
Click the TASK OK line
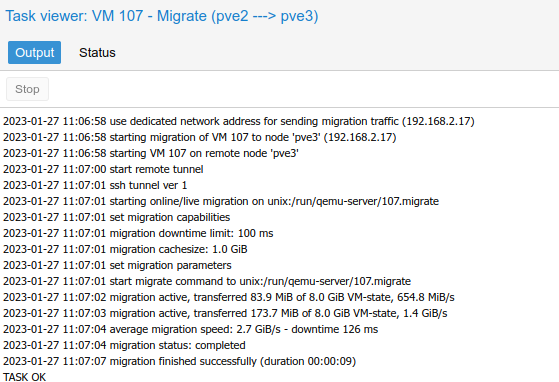point(25,377)
